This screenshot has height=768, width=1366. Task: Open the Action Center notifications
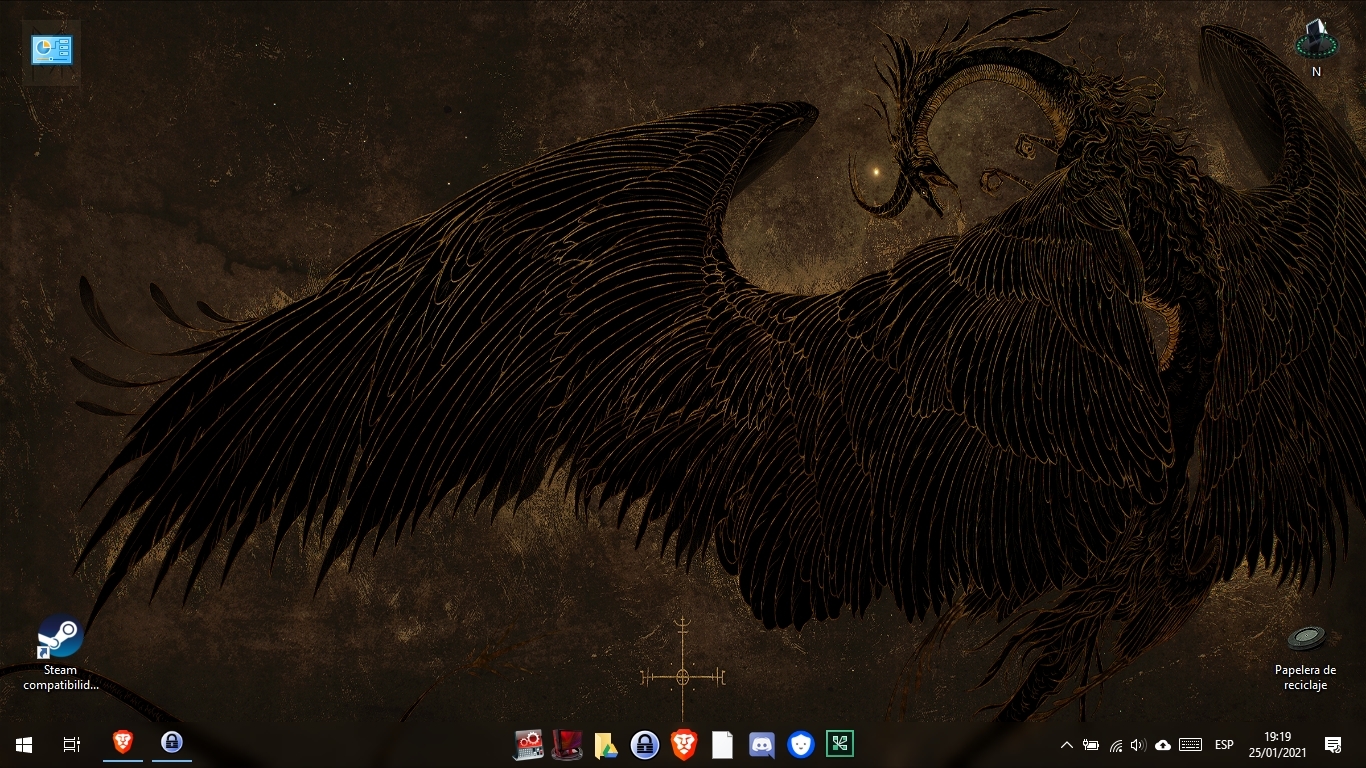tap(1333, 744)
